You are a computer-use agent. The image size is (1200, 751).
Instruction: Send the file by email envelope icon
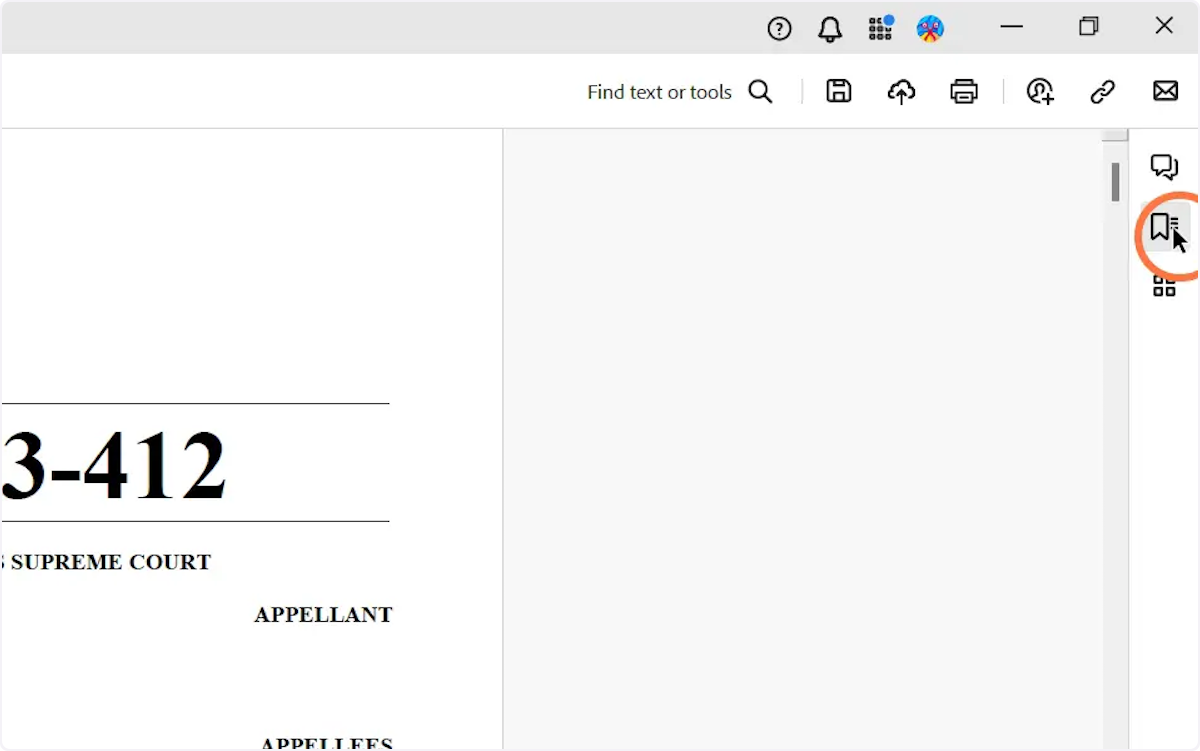[x=1165, y=92]
